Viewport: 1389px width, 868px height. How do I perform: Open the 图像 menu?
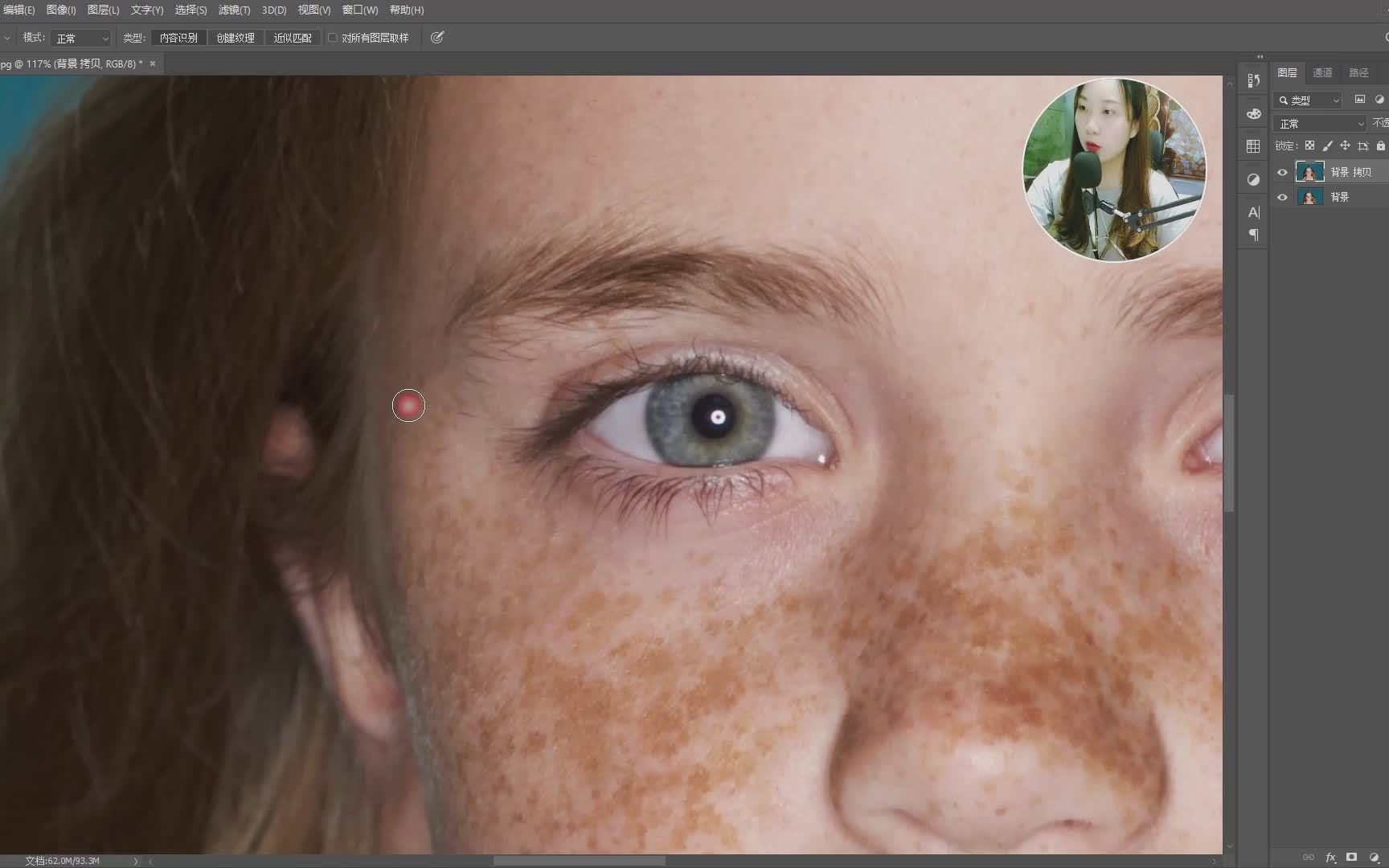[x=61, y=10]
